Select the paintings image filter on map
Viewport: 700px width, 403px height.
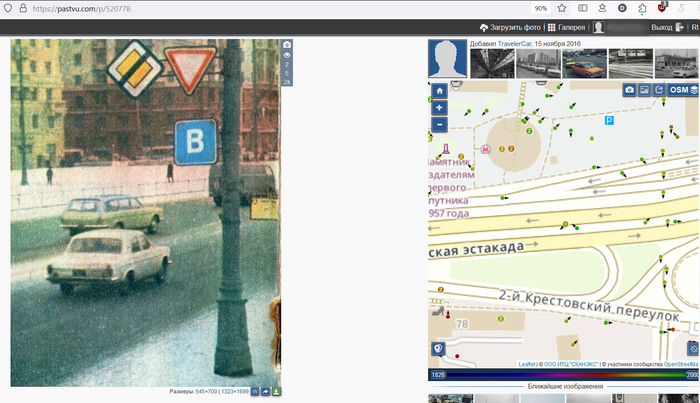coord(644,90)
